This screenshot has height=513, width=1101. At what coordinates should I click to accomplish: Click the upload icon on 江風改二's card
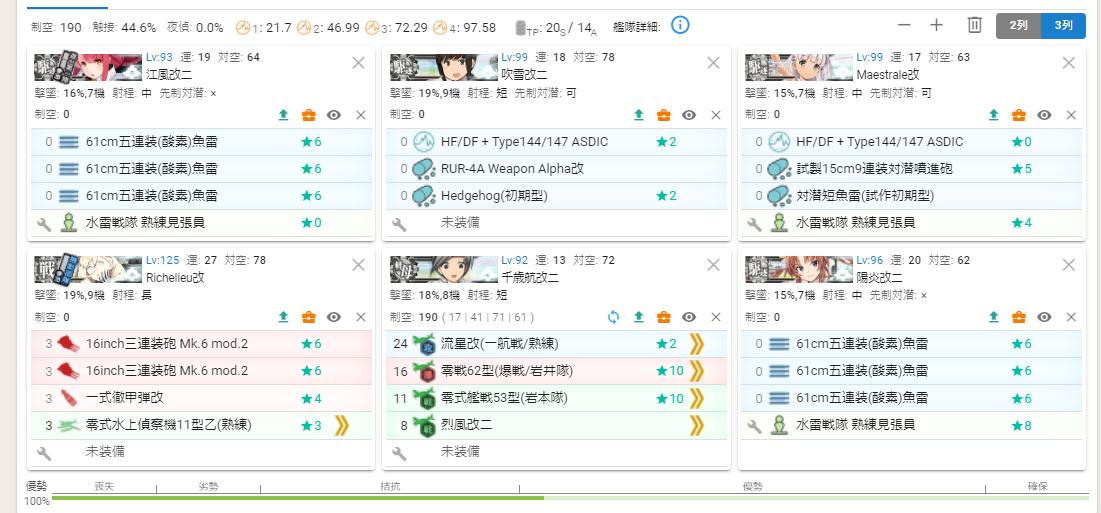pyautogui.click(x=284, y=115)
